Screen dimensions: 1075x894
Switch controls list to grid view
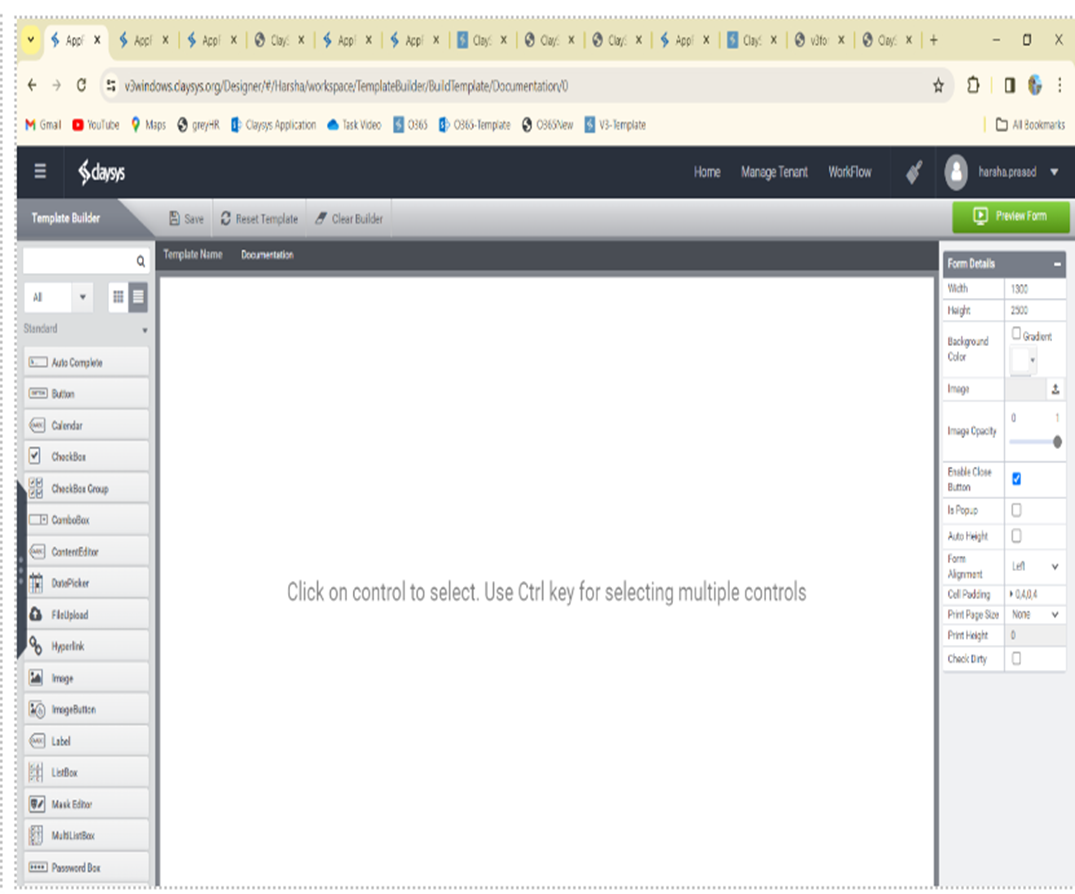click(120, 297)
